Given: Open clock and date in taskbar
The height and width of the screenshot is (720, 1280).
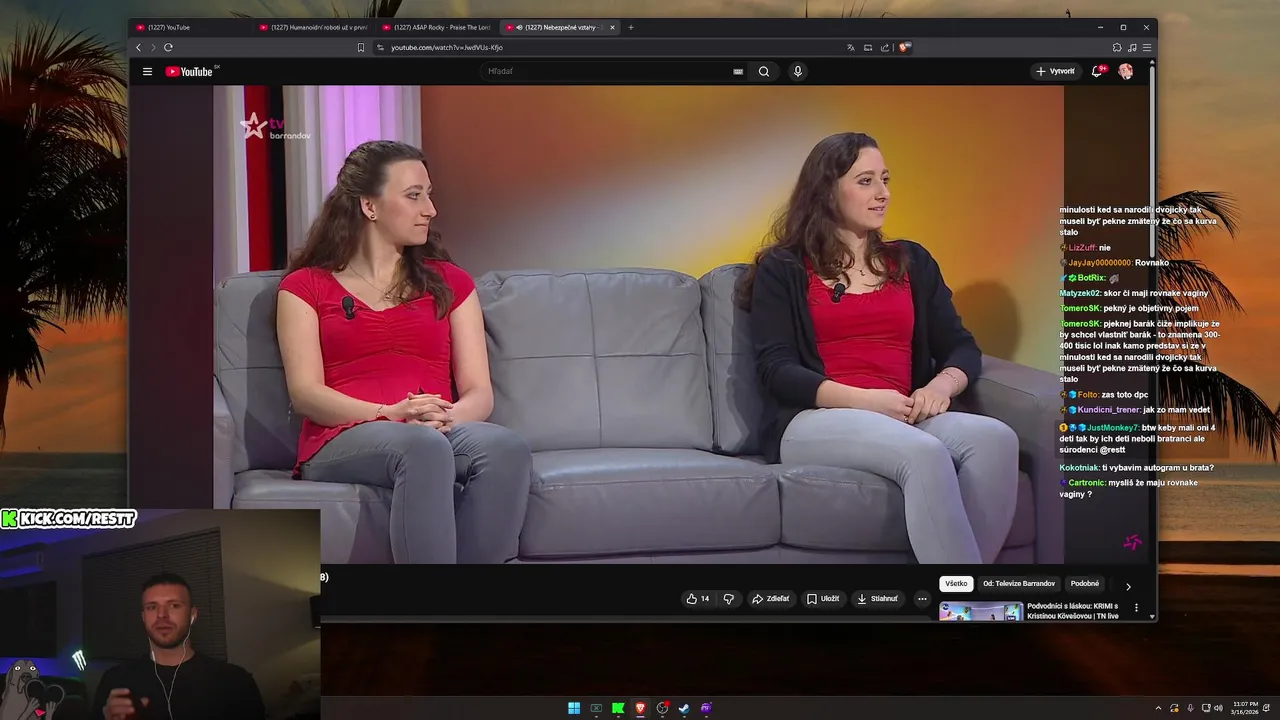Looking at the screenshot, I should click(x=1245, y=708).
